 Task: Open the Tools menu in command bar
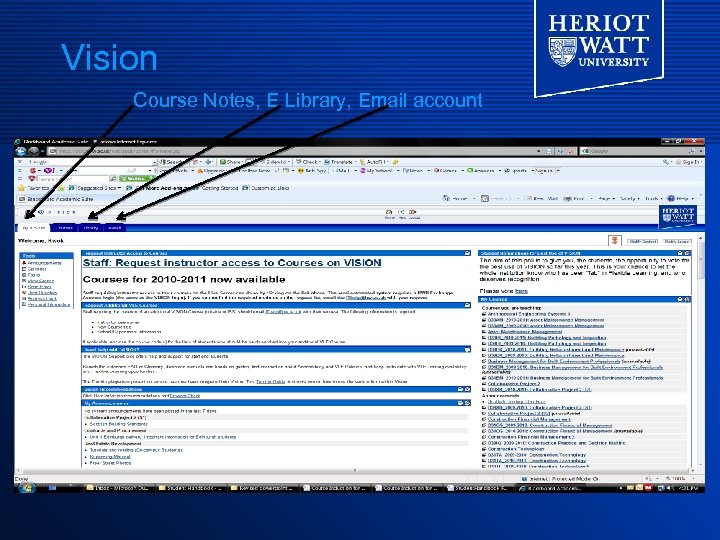[x=653, y=198]
